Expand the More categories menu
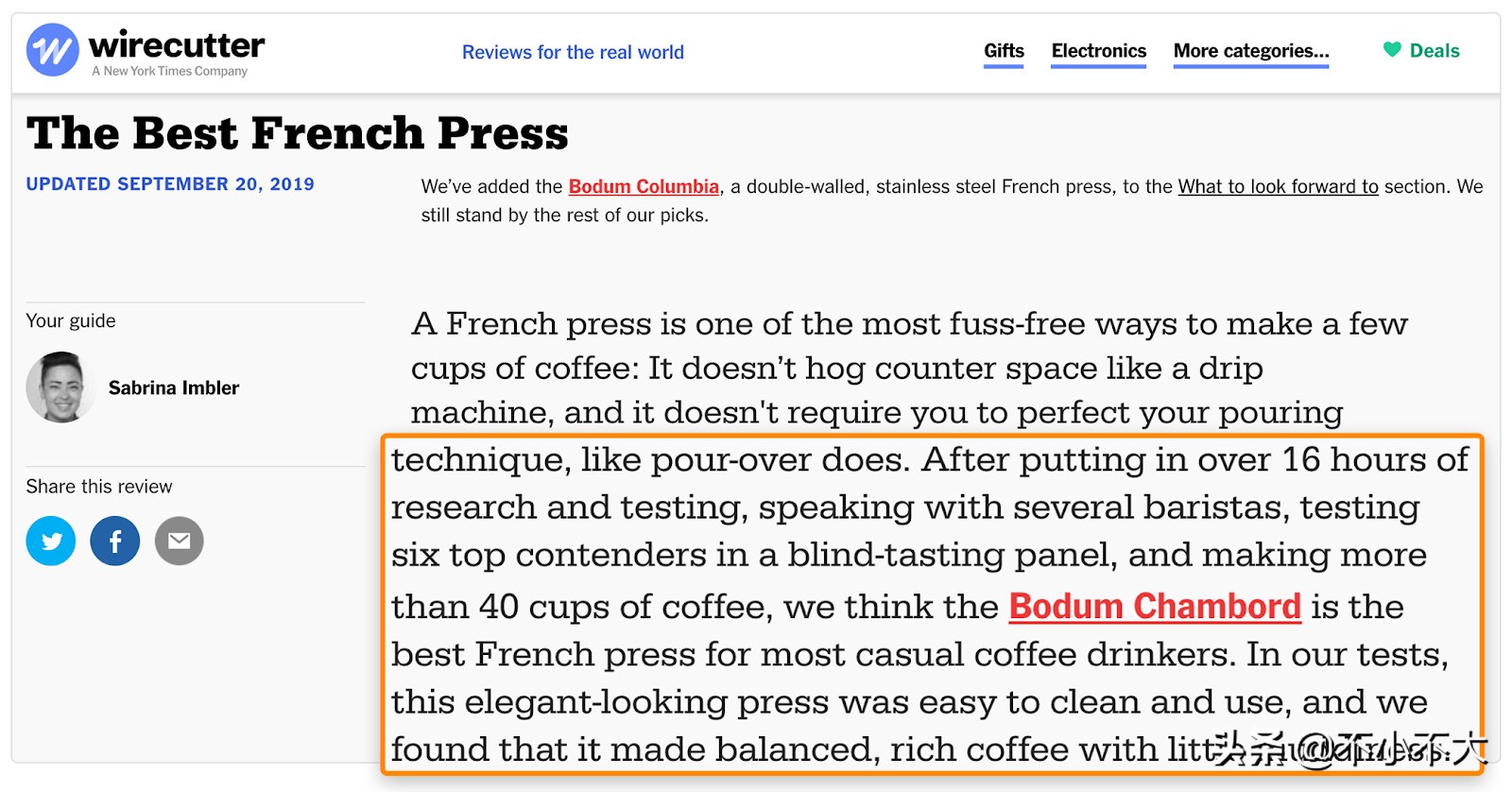 [x=1251, y=51]
